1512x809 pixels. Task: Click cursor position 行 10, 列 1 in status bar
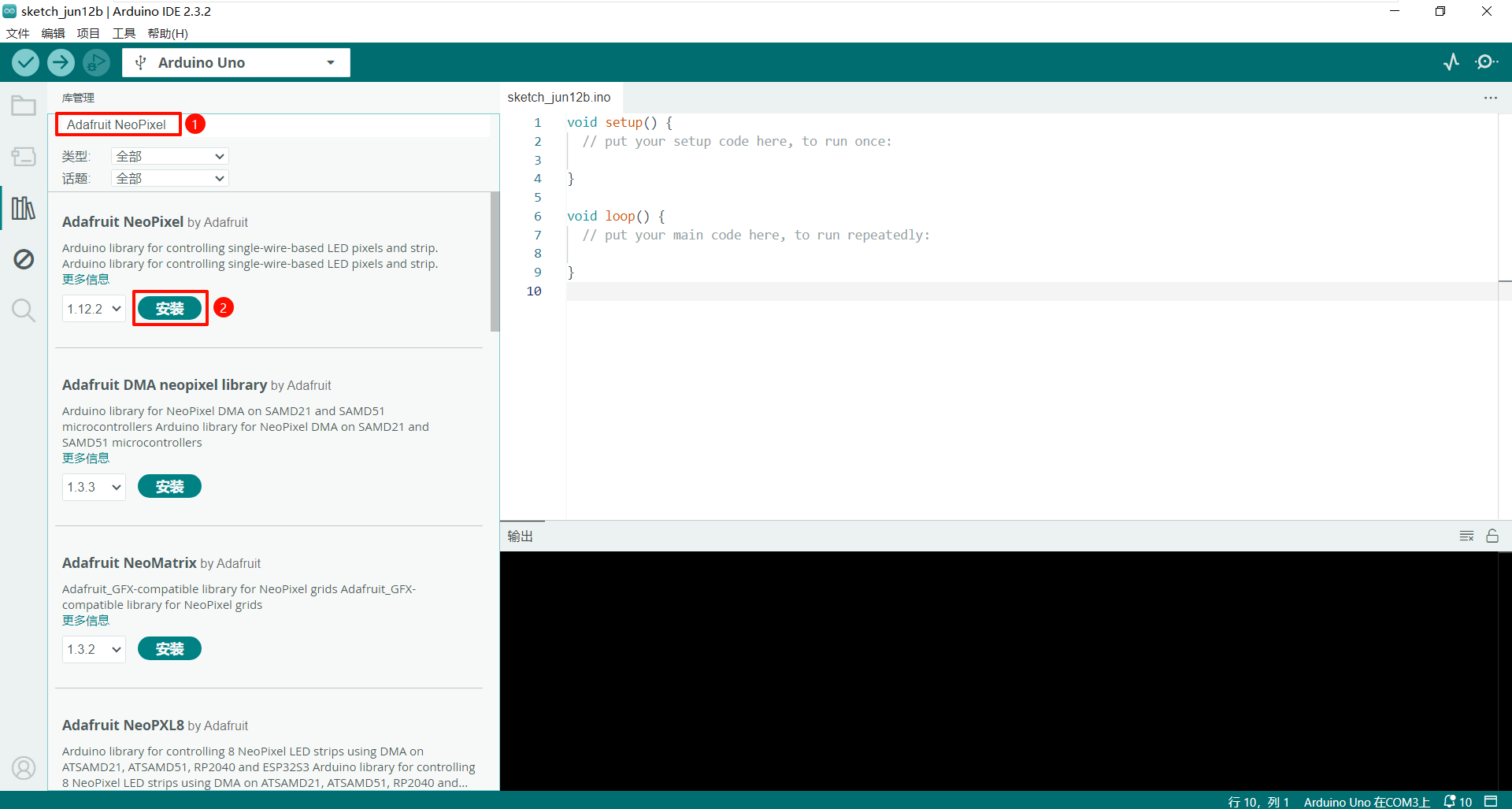[x=1258, y=802]
